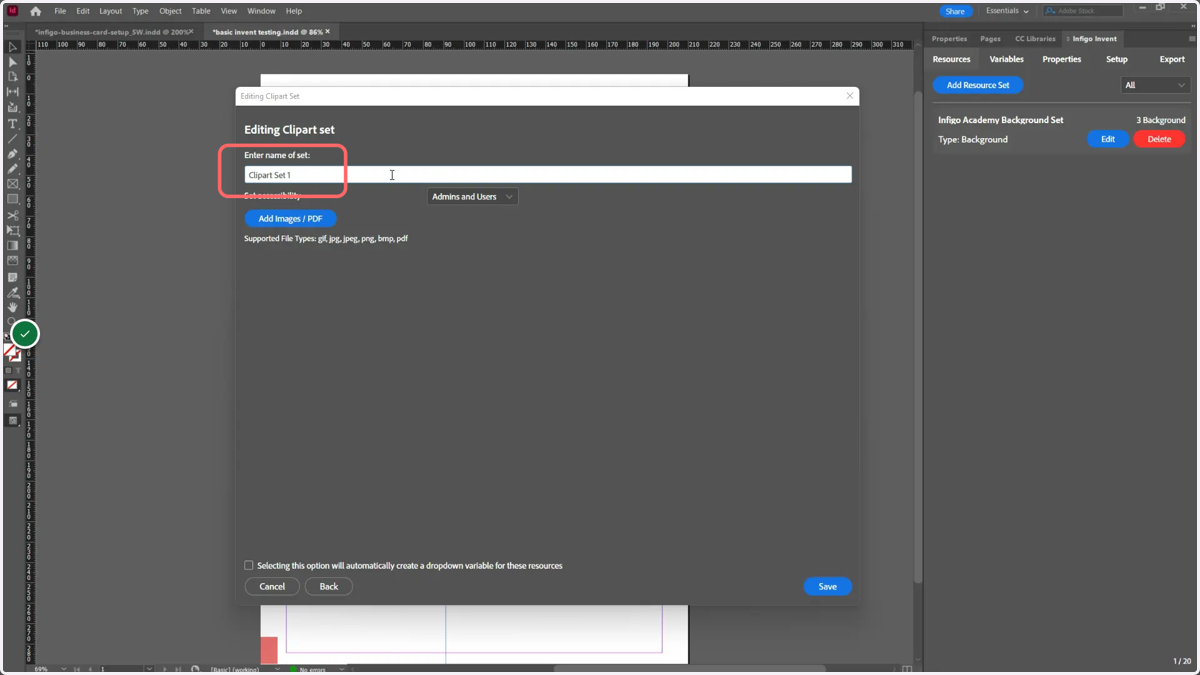Select the Note tool

[x=13, y=277]
